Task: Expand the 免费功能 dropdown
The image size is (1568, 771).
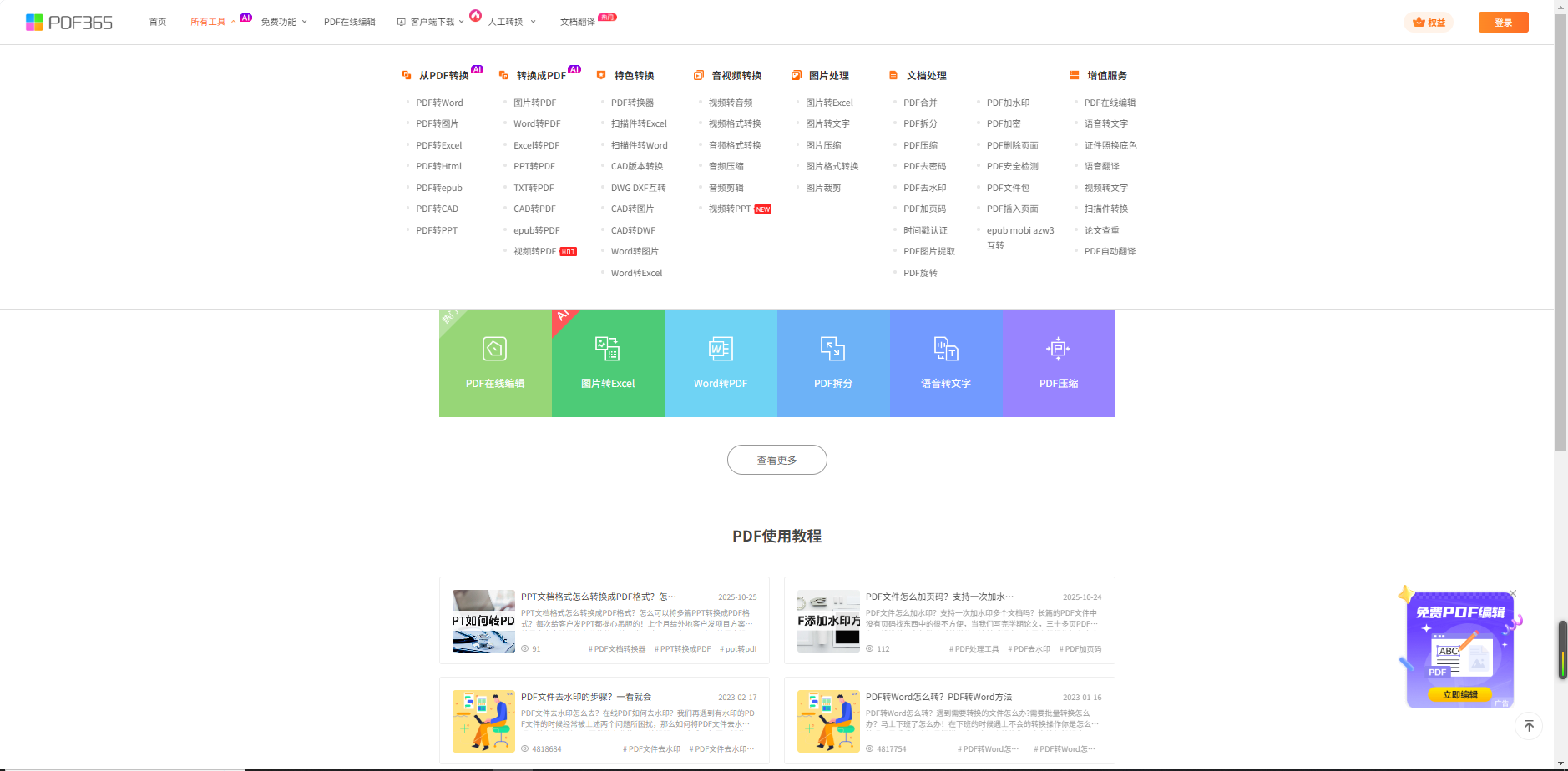Action: tap(283, 23)
